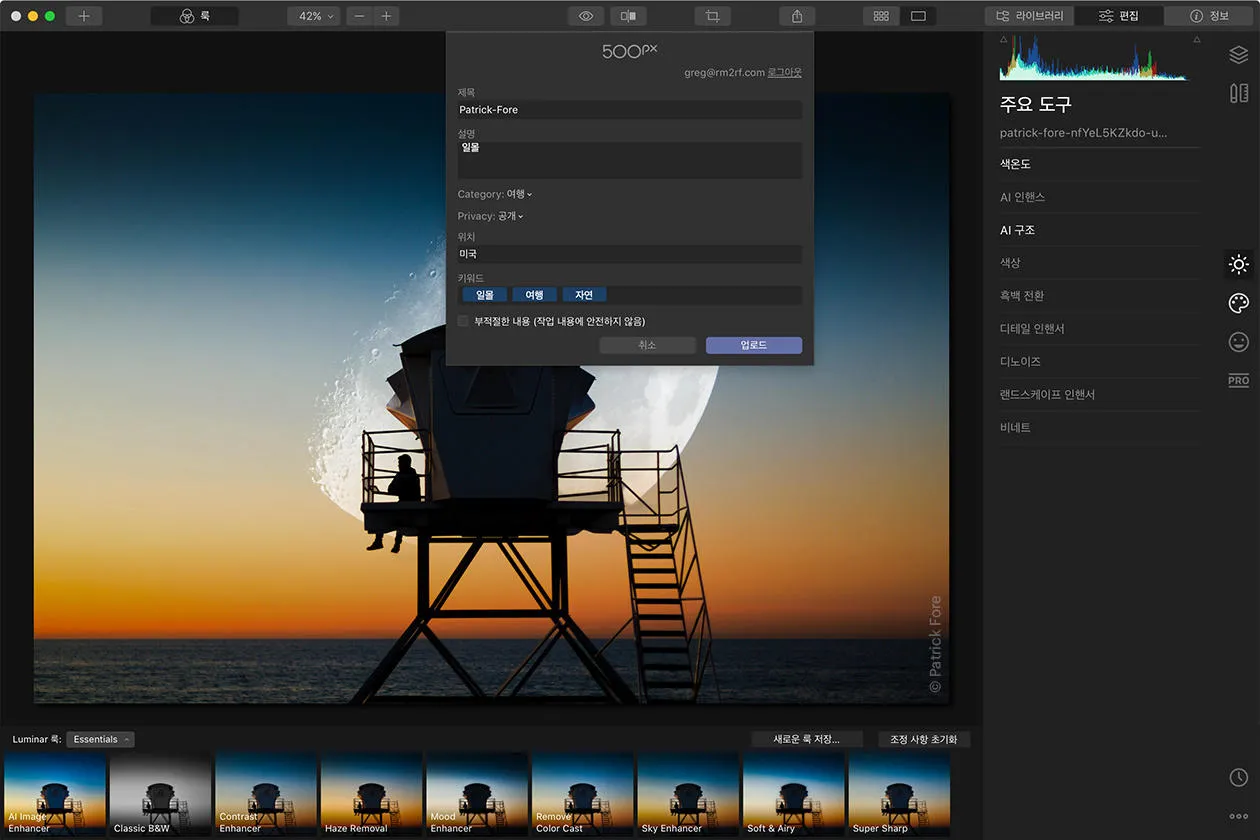Open the AI 인핸스 adjustment tool

1022,197
